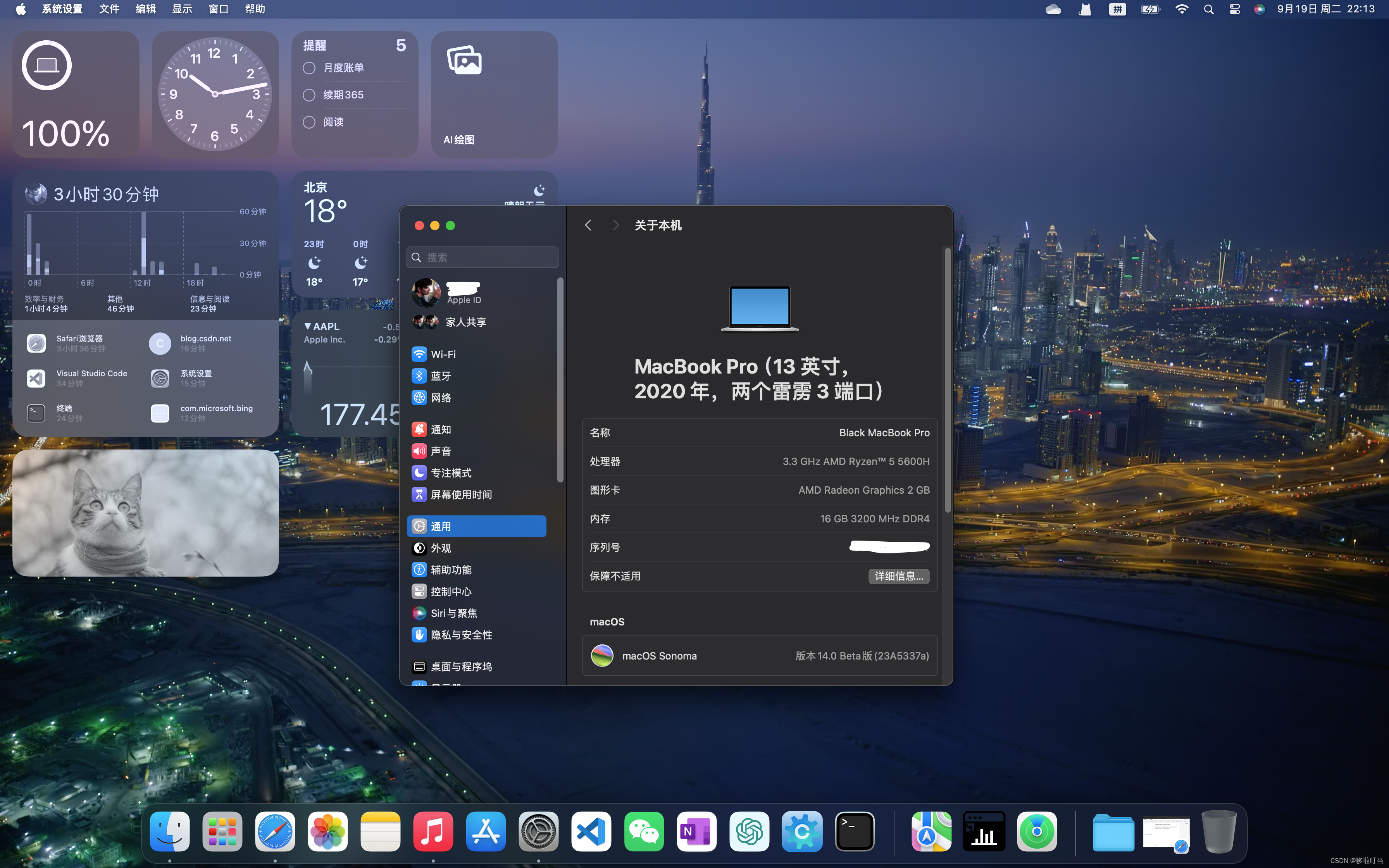Click the Wi-Fi status icon in menu bar
This screenshot has height=868, width=1389.
click(1181, 9)
